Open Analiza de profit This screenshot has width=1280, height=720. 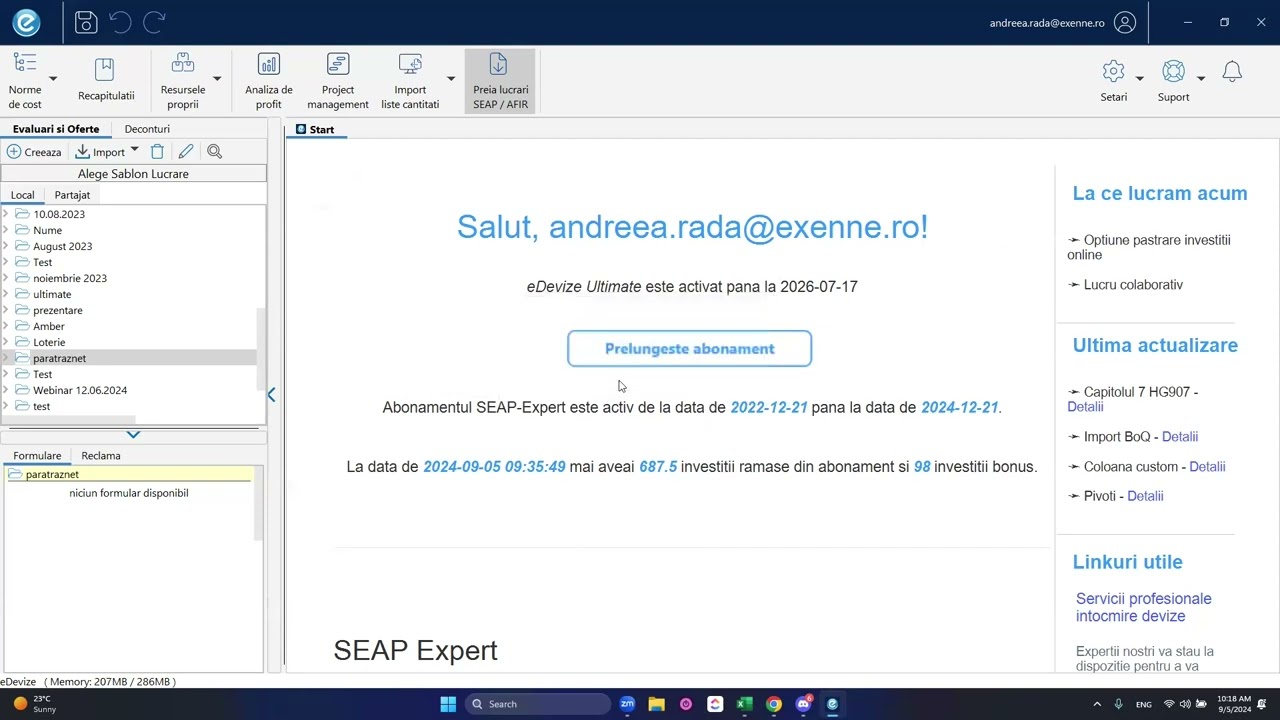tap(269, 81)
